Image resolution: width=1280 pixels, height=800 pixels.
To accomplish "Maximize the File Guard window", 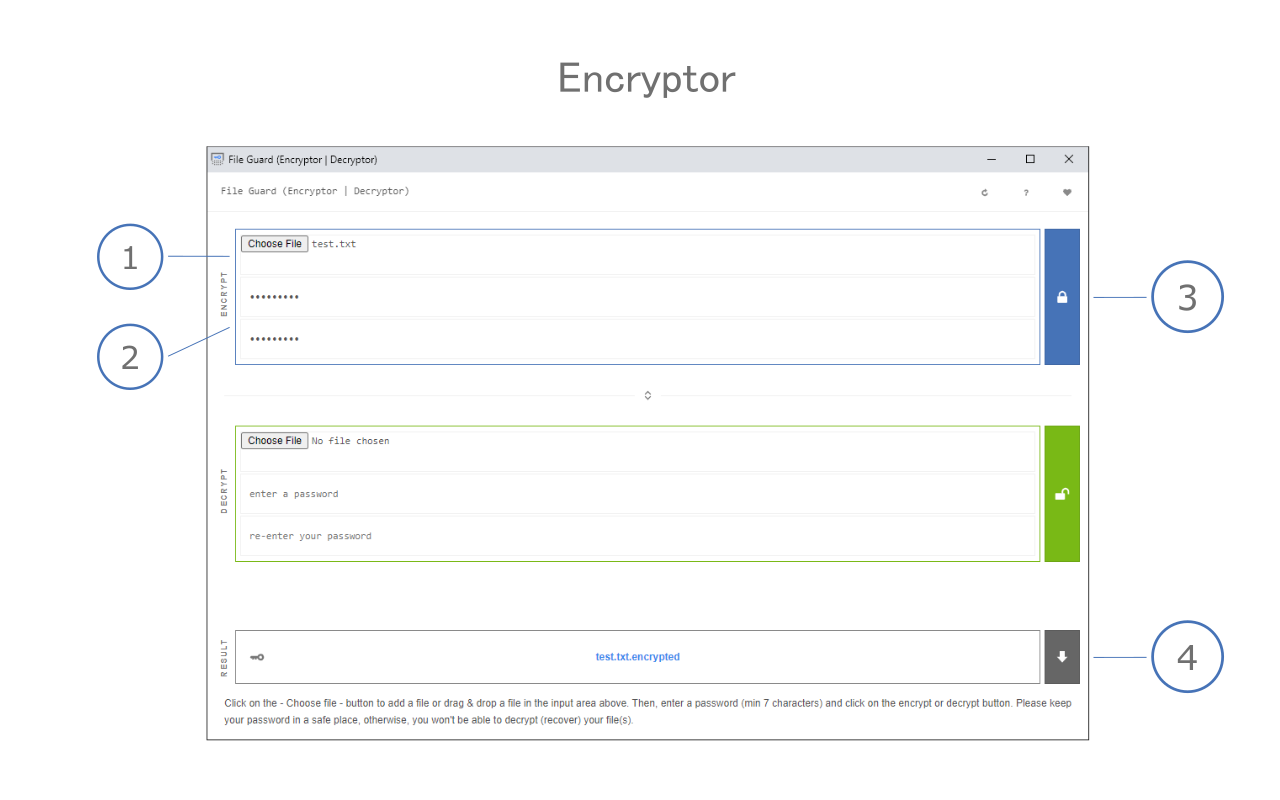I will click(x=1030, y=159).
